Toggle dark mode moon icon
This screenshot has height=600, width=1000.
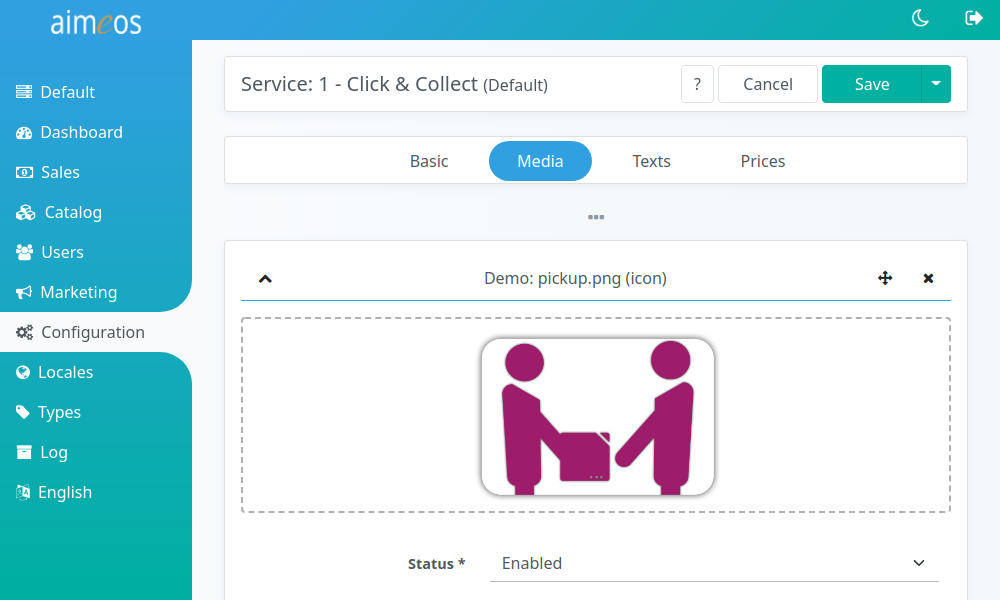click(920, 18)
